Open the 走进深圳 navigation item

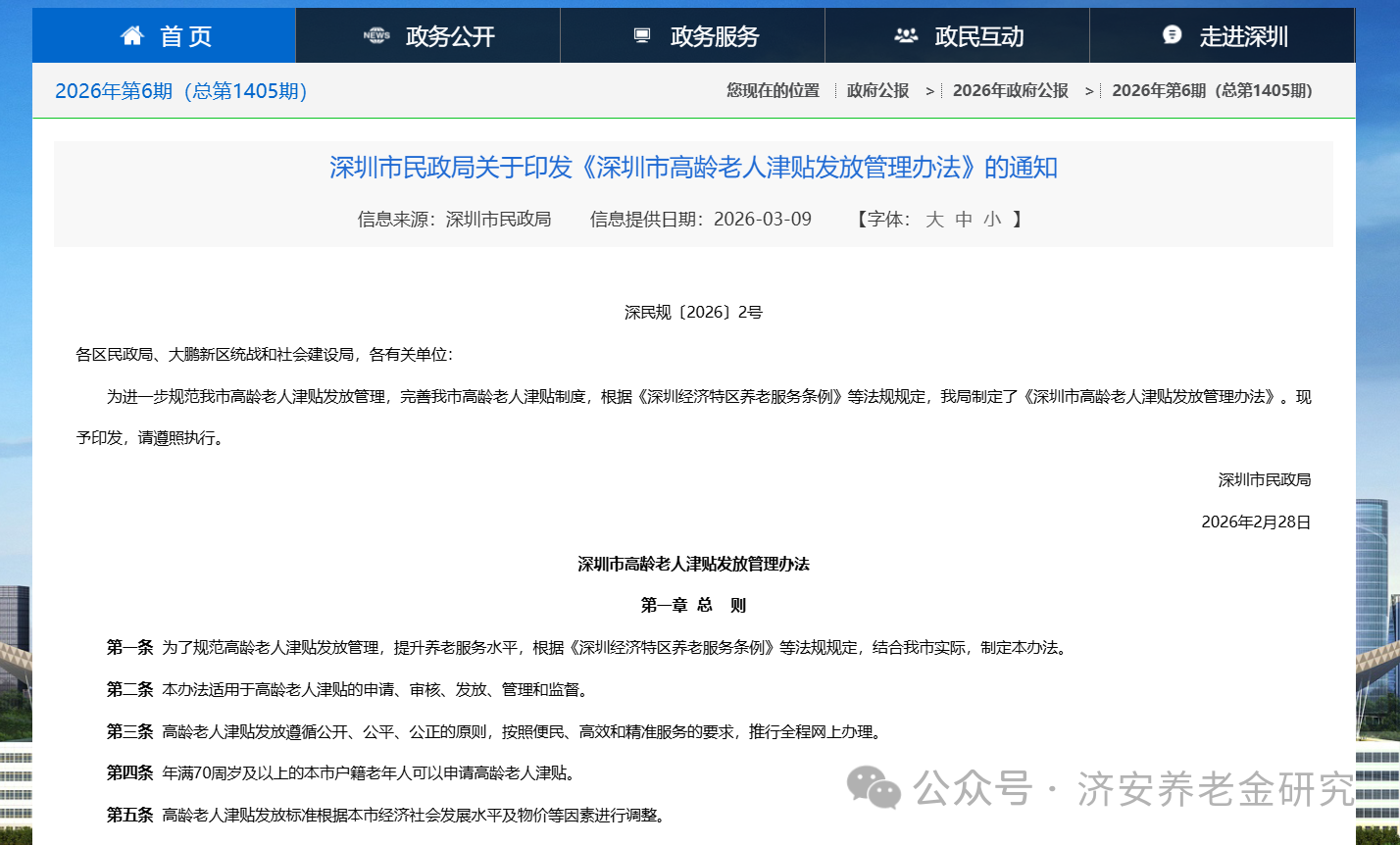pos(1243,37)
